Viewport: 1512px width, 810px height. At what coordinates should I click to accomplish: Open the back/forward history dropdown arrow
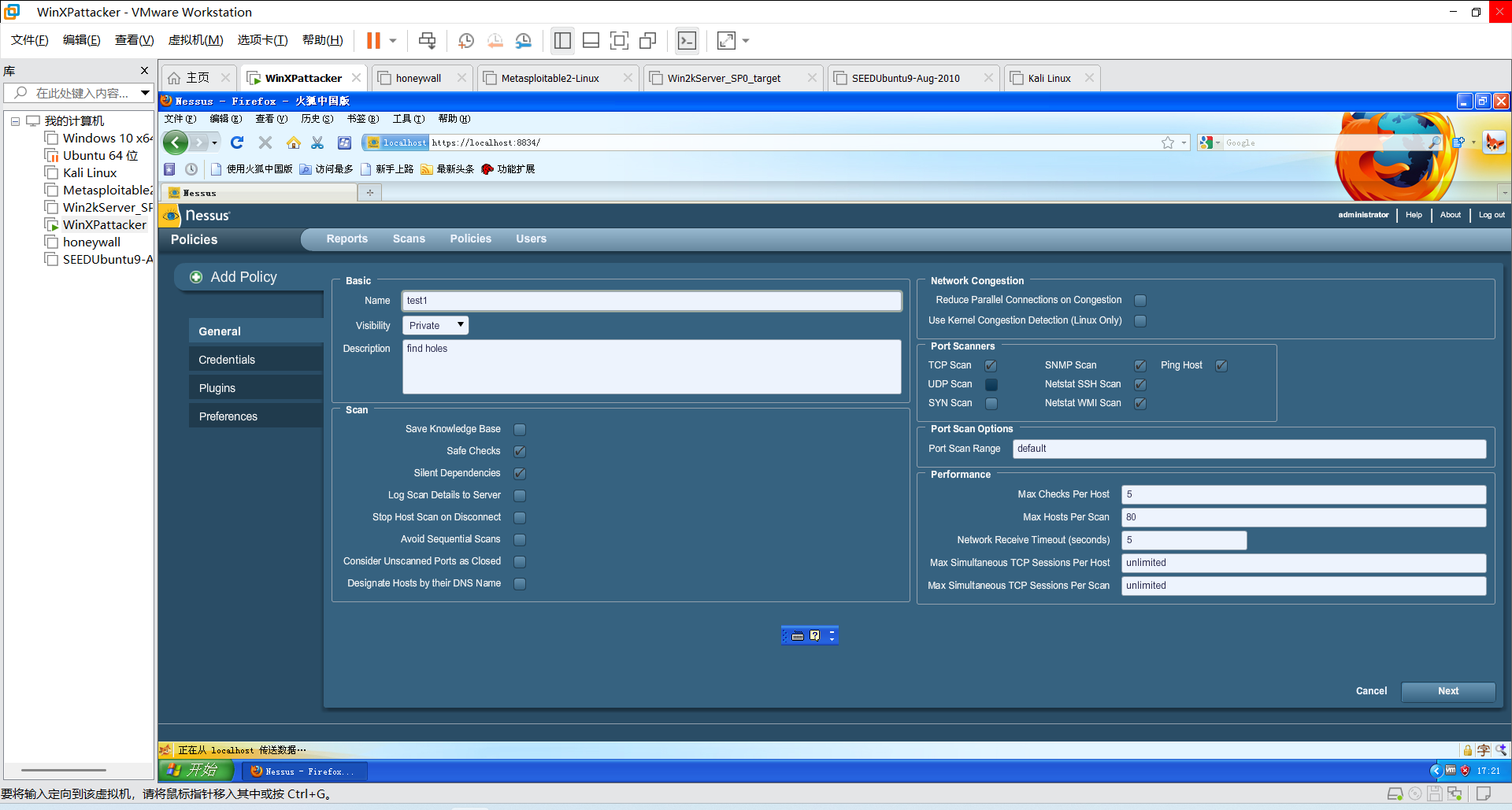(x=214, y=142)
